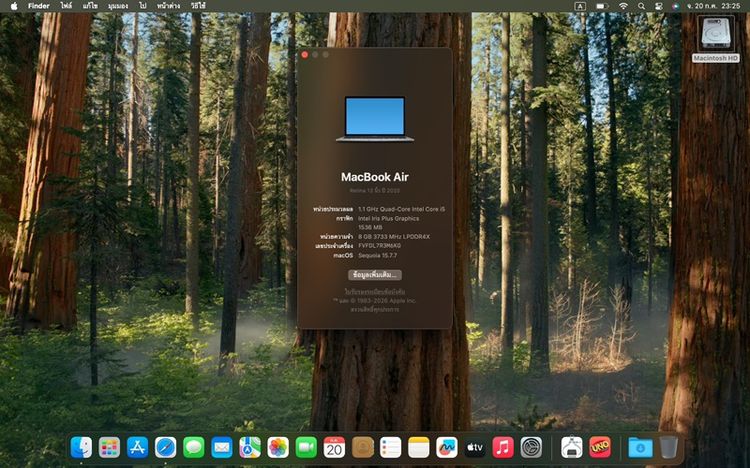
Task: Open the Finder menu in menu bar
Action: coord(39,6)
